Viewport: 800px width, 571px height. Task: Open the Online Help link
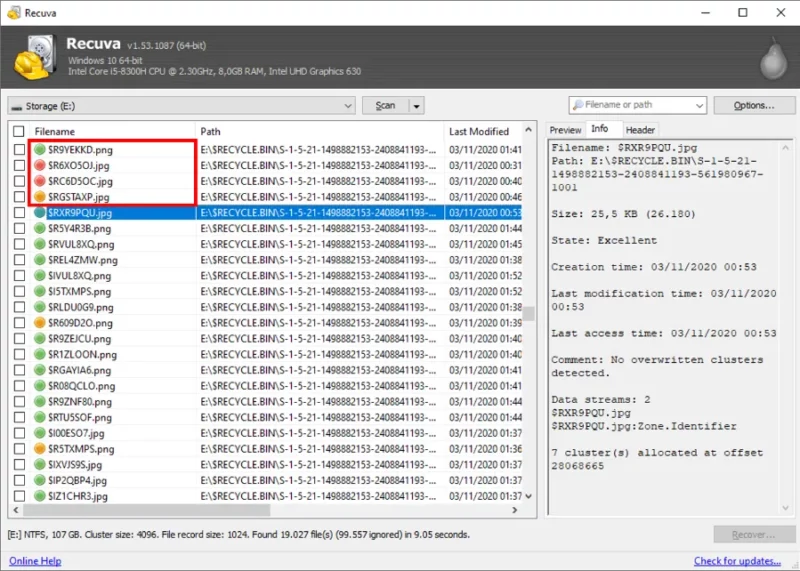tap(35, 561)
